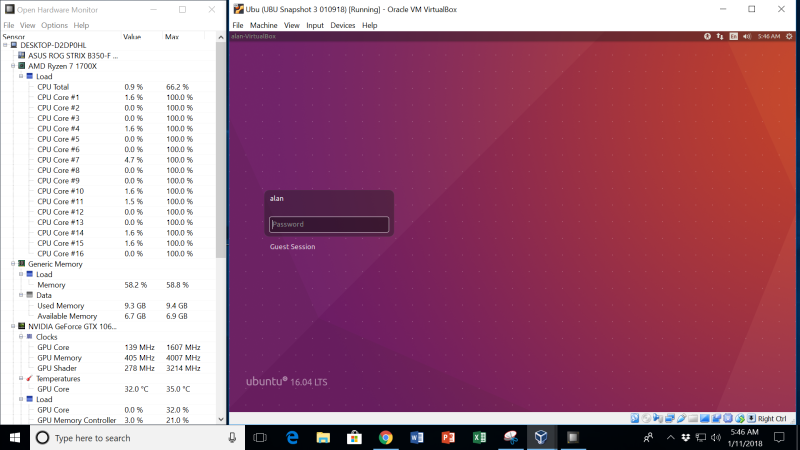Open Windows Action Center notifications
Image resolution: width=800 pixels, height=450 pixels.
779,438
